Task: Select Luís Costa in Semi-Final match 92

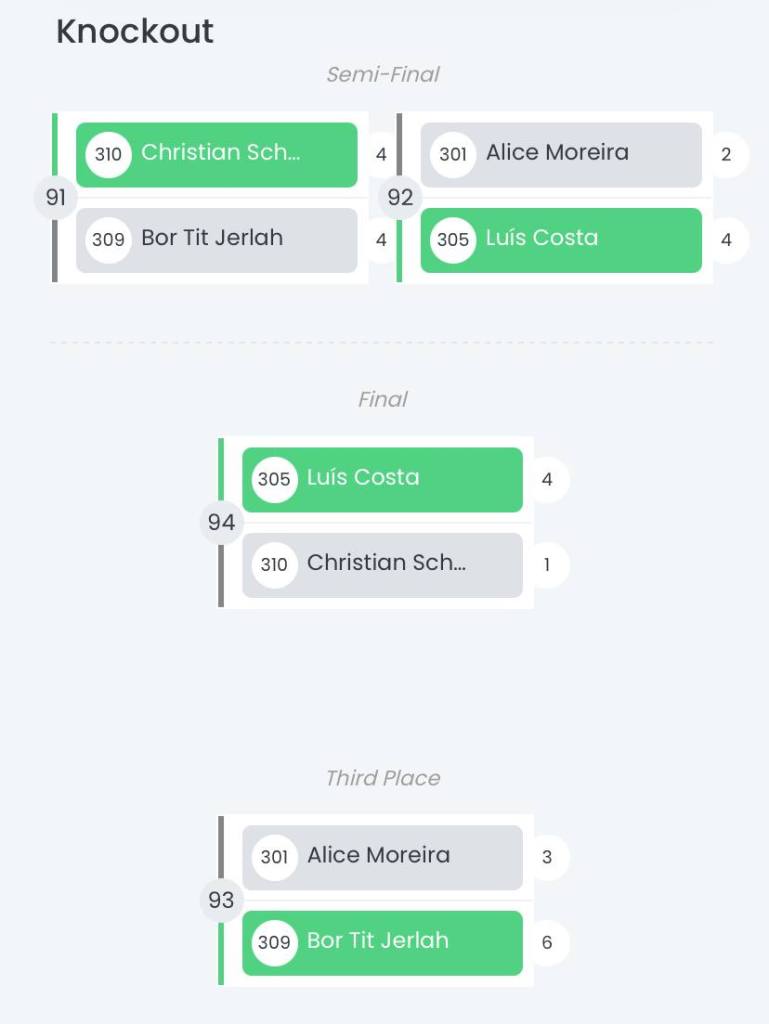Action: (542, 239)
